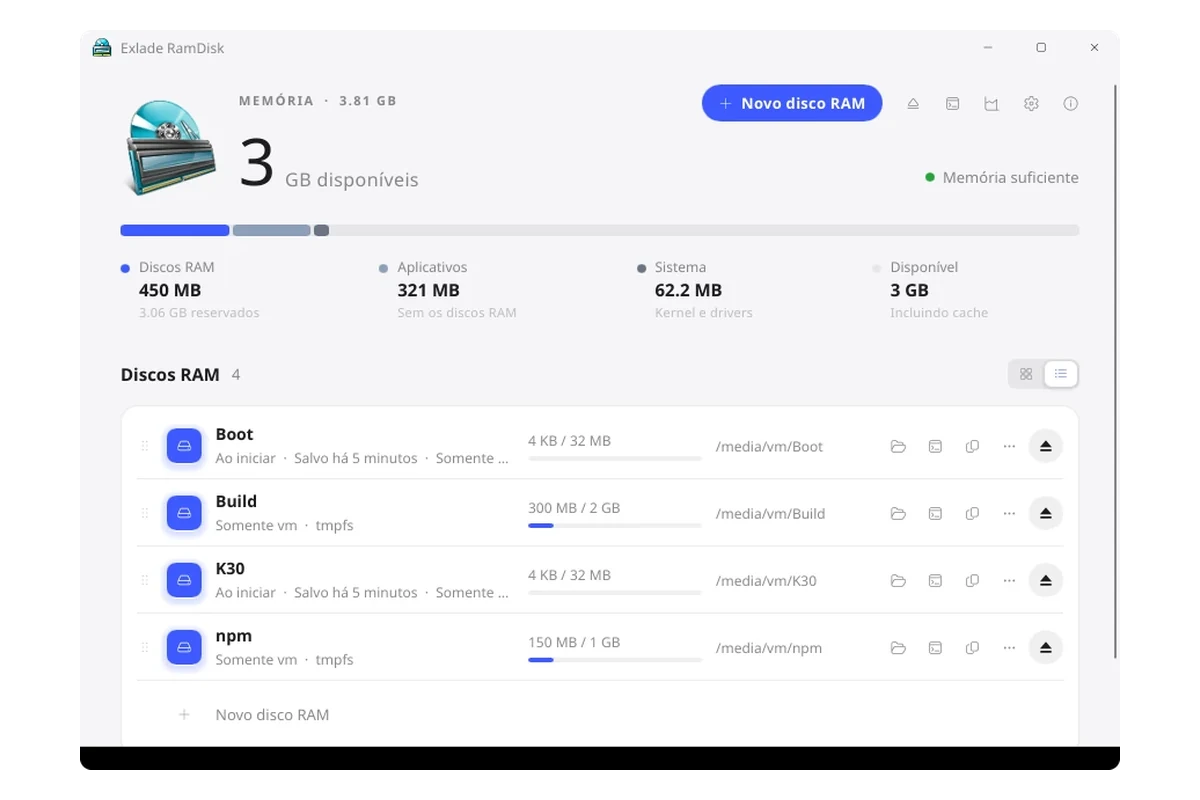
Task: Click Novo disco RAM row in list
Action: pyautogui.click(x=600, y=715)
